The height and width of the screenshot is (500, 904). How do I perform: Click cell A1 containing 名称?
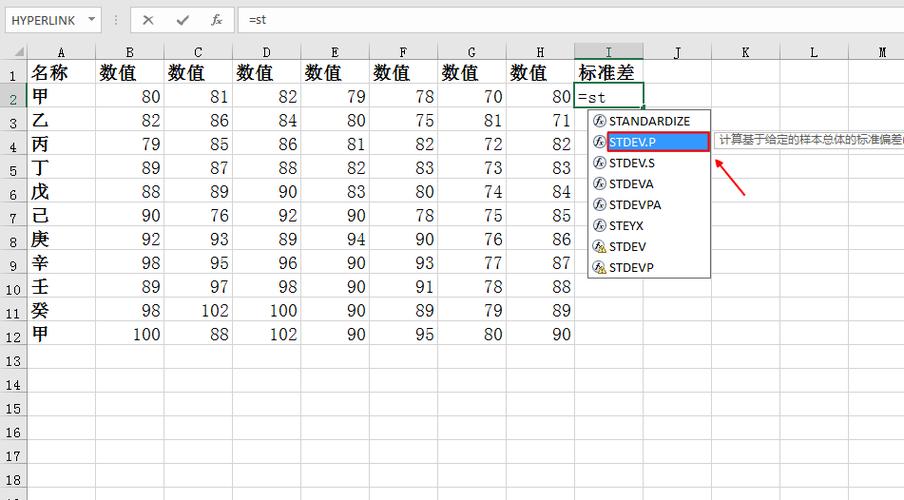[x=61, y=72]
